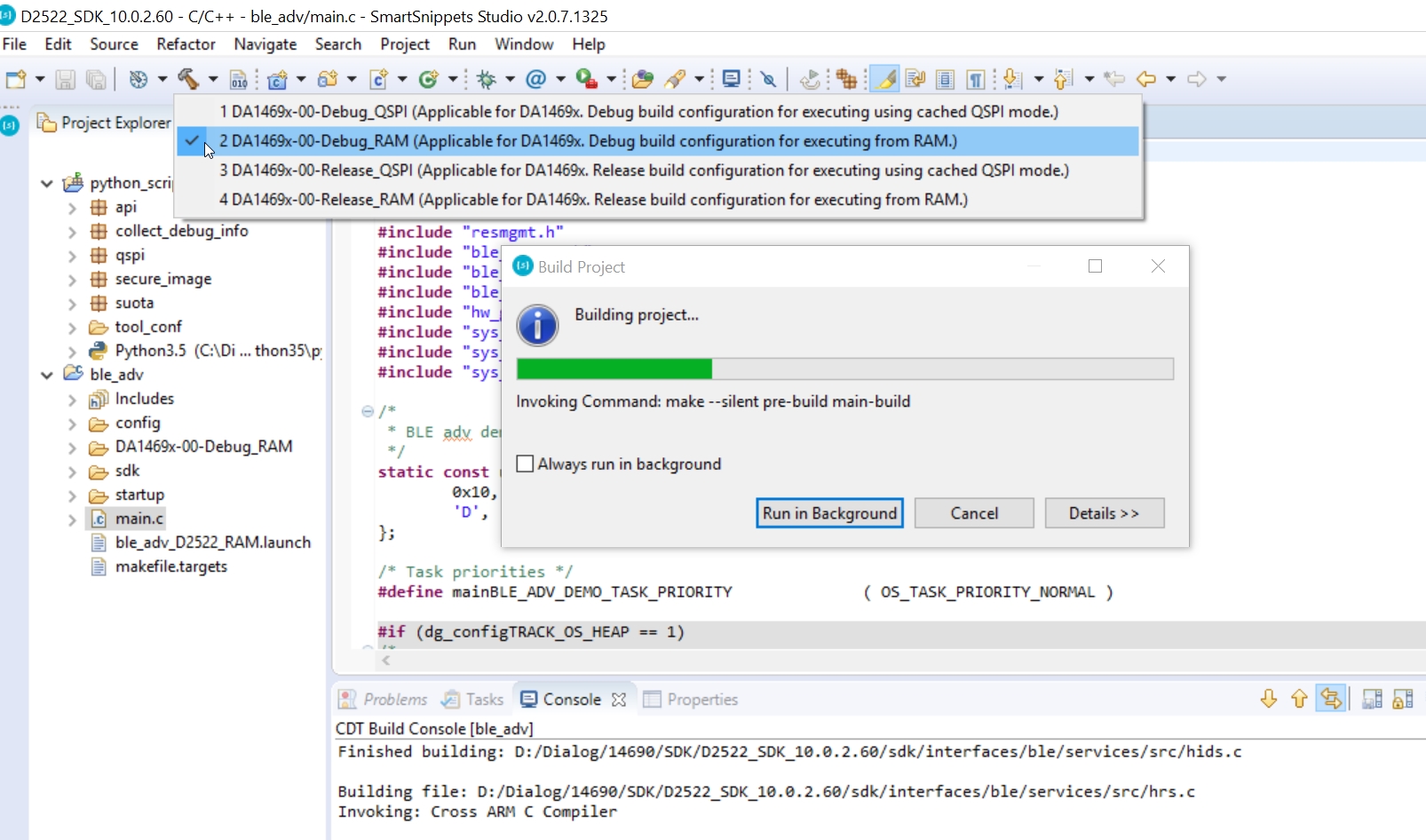Choose DA1469x-00-Release_RAM build configuration

tap(657, 200)
